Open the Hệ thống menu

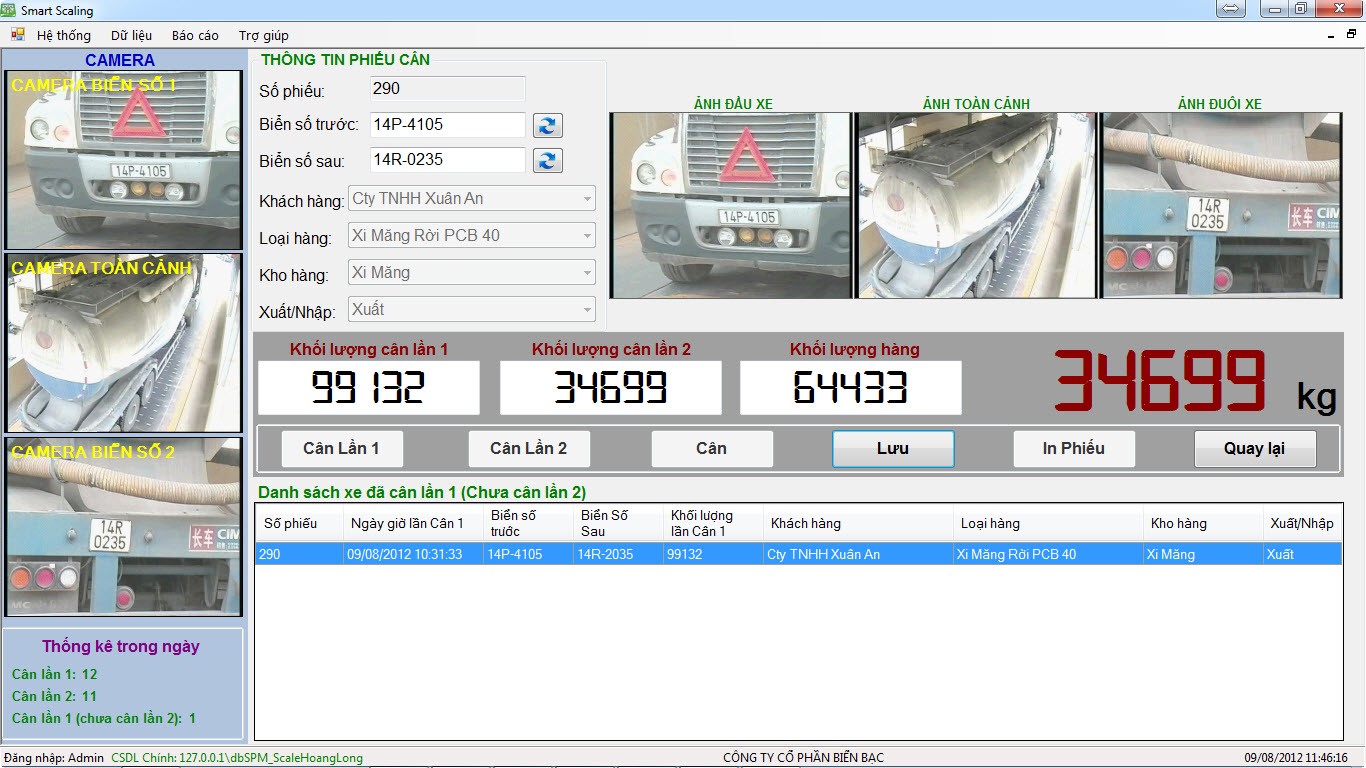pos(63,35)
